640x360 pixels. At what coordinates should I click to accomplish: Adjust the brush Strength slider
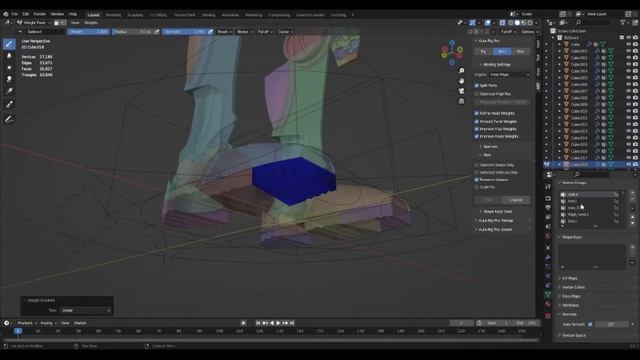(185, 31)
